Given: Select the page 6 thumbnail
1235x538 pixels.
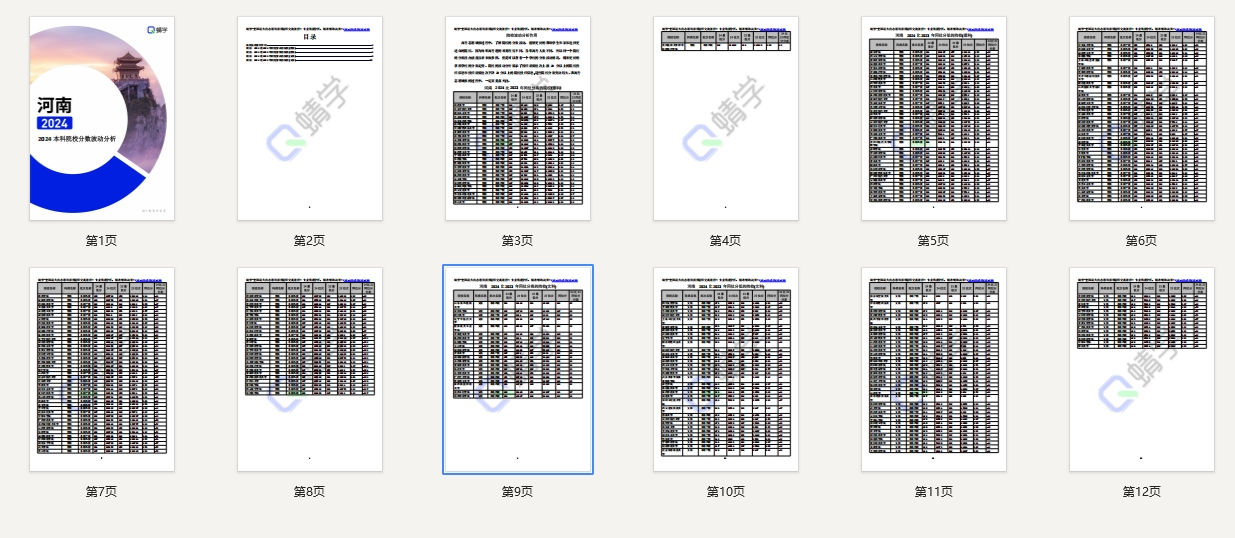Looking at the screenshot, I should (x=1141, y=118).
